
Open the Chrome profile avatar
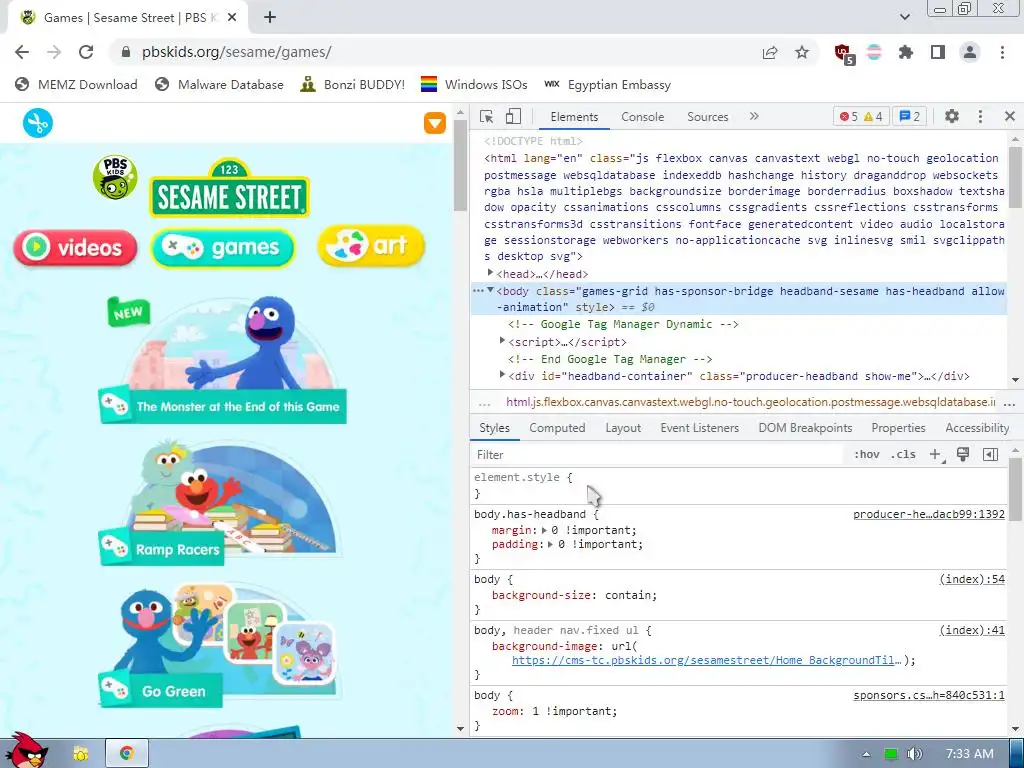[x=970, y=52]
